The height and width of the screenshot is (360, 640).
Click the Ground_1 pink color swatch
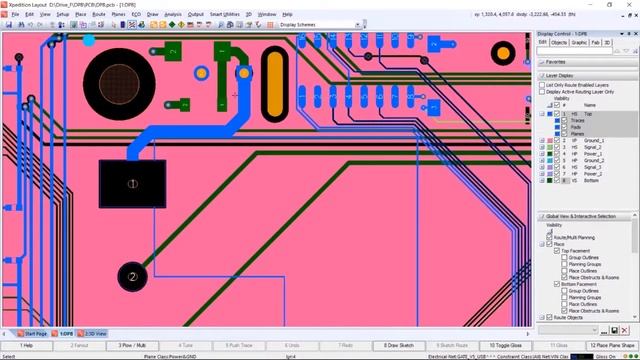pyautogui.click(x=550, y=140)
